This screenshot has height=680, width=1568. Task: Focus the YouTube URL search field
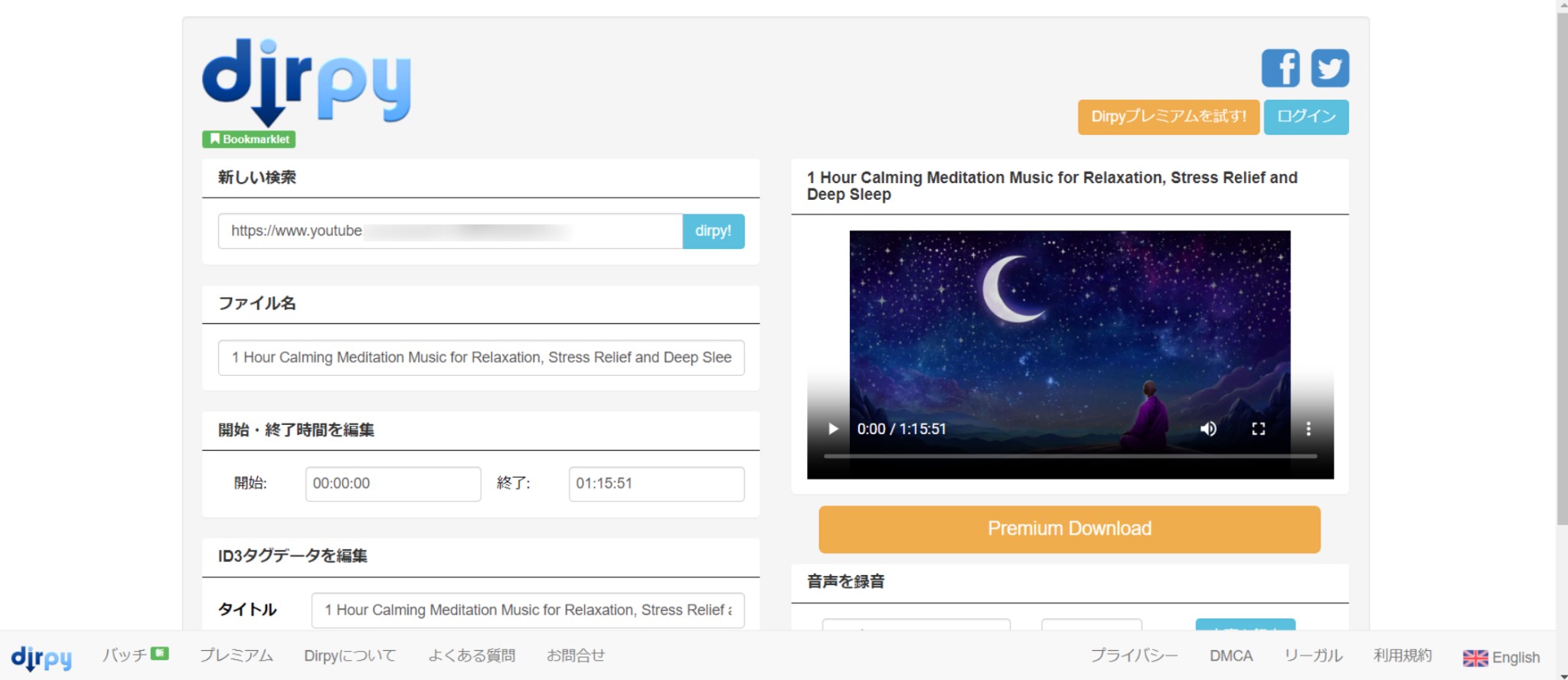click(450, 230)
